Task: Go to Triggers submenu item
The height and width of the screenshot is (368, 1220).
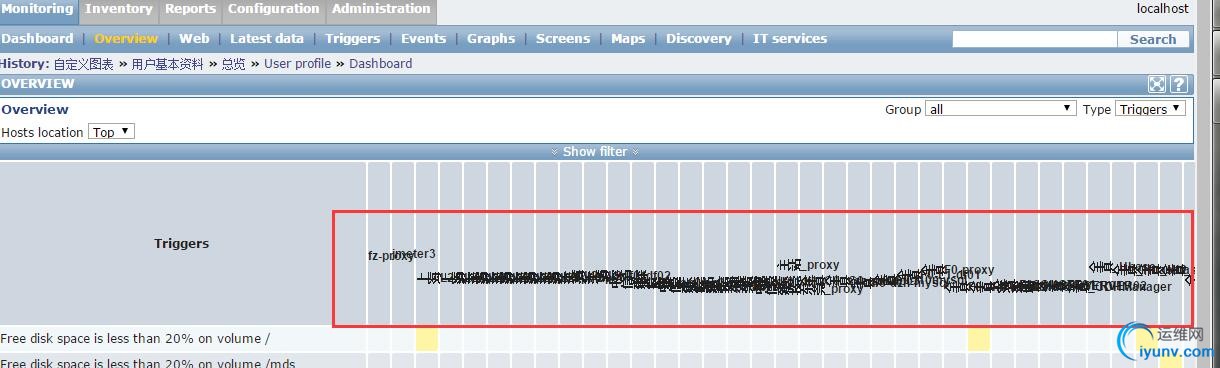Action: point(353,39)
